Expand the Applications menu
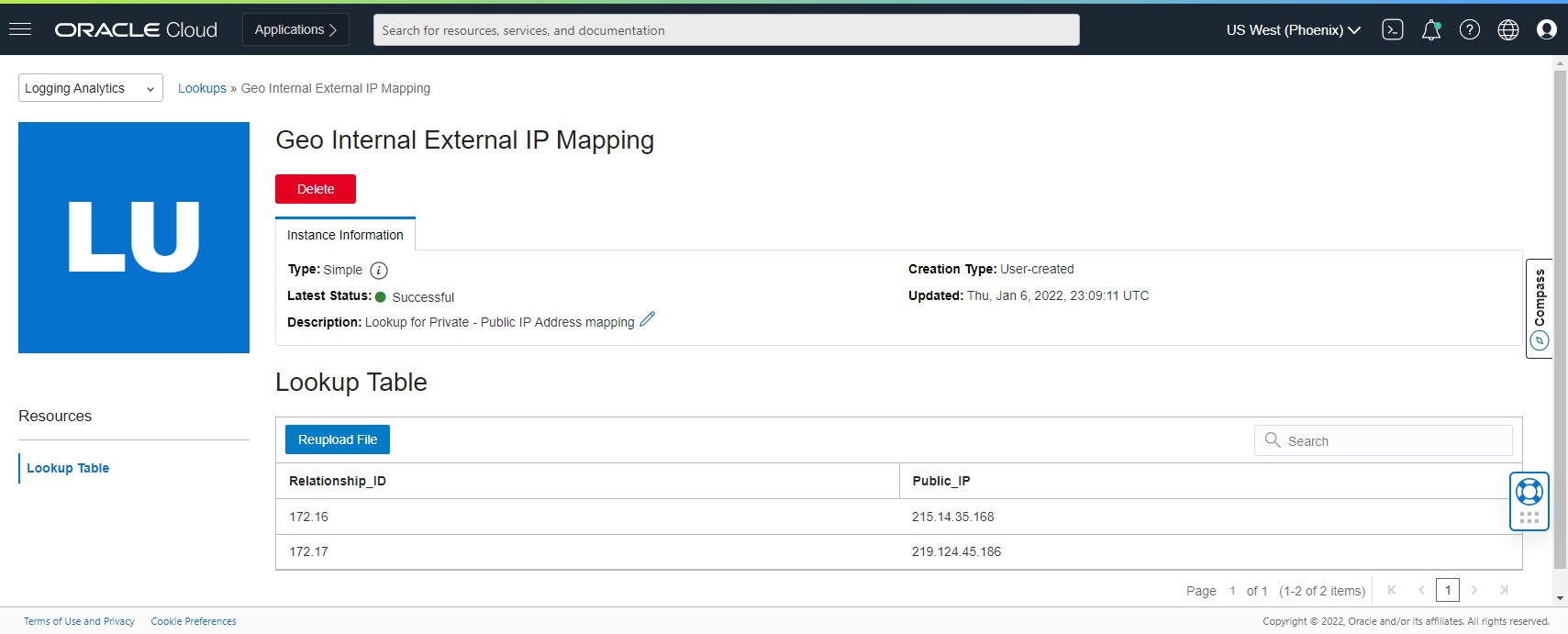The image size is (1568, 634). (295, 29)
